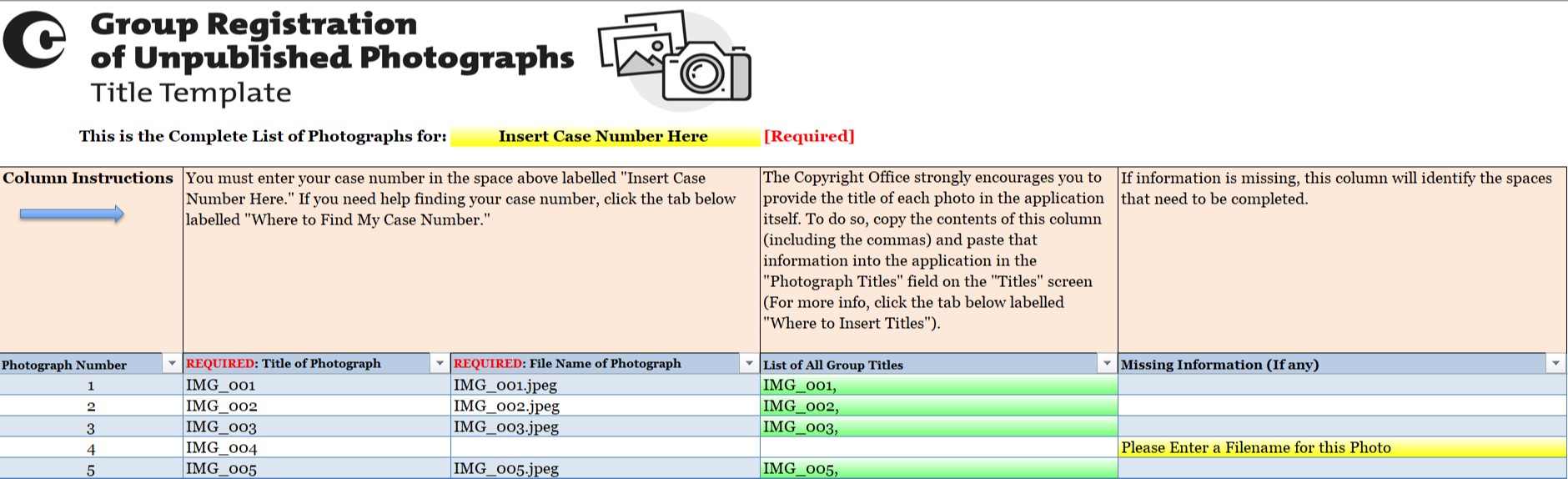Select green group title cell IMG_005,
This screenshot has width=1568, height=479.
[x=939, y=468]
